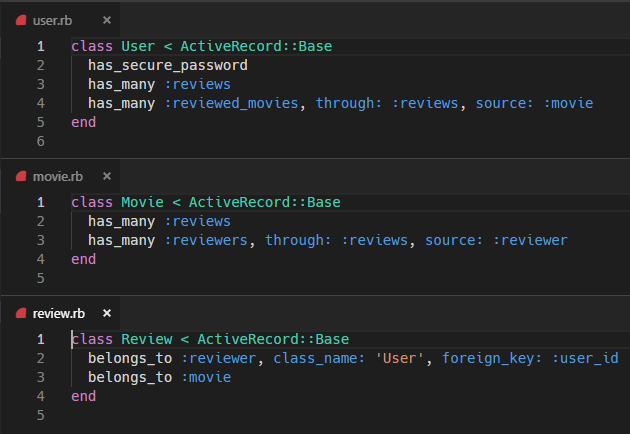Click ':reviewer' symbol on review.rb line 2
This screenshot has height=434, width=630.
point(219,358)
